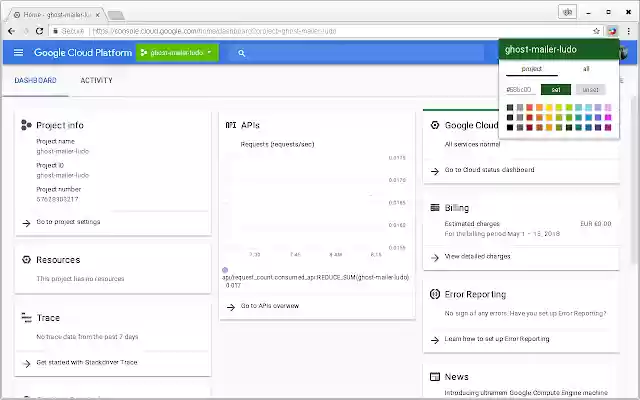
Task: Click the Project number value 57628303217
Action: (x=57, y=199)
